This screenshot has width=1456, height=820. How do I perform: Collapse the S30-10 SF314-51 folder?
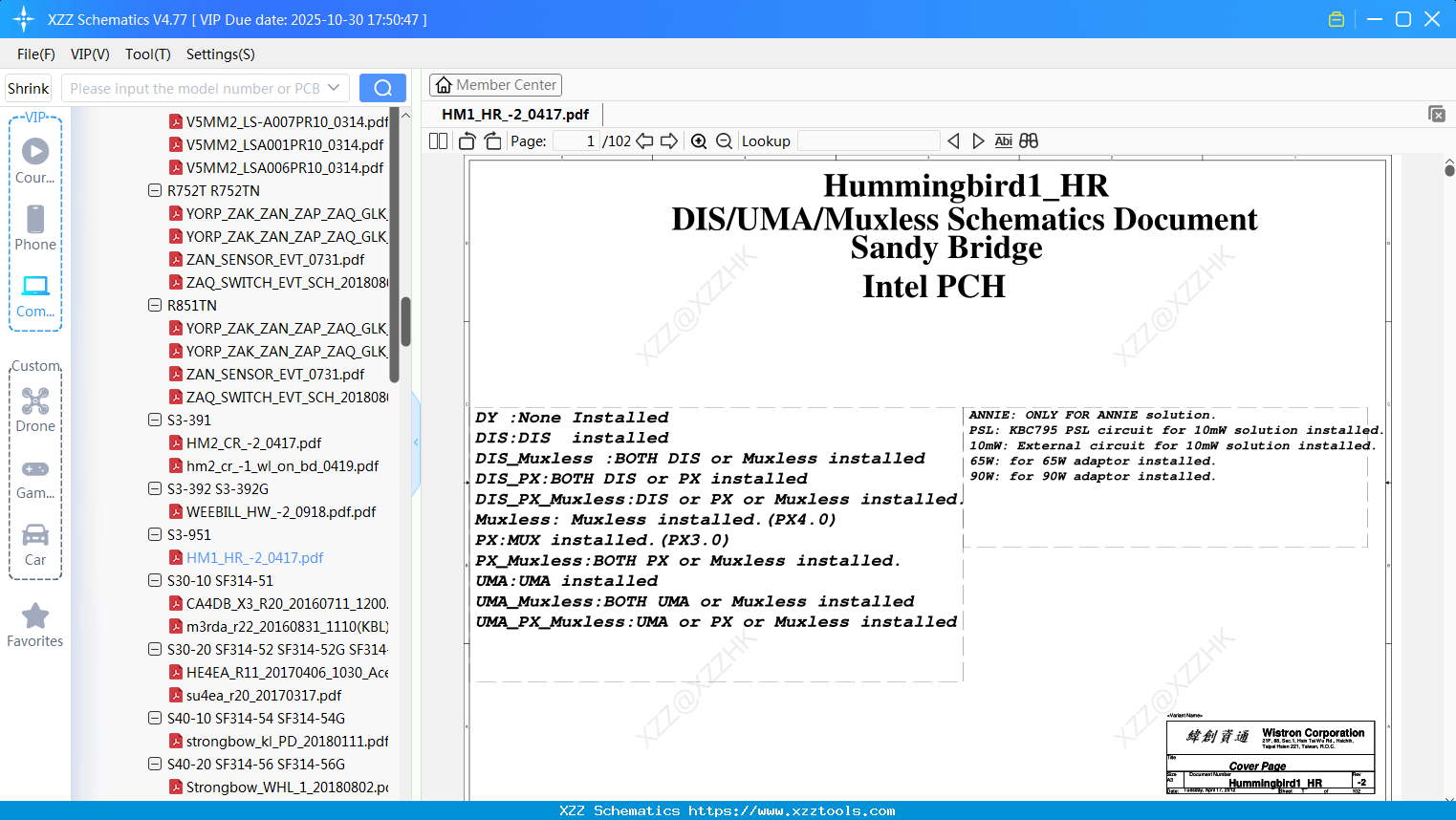(x=155, y=580)
